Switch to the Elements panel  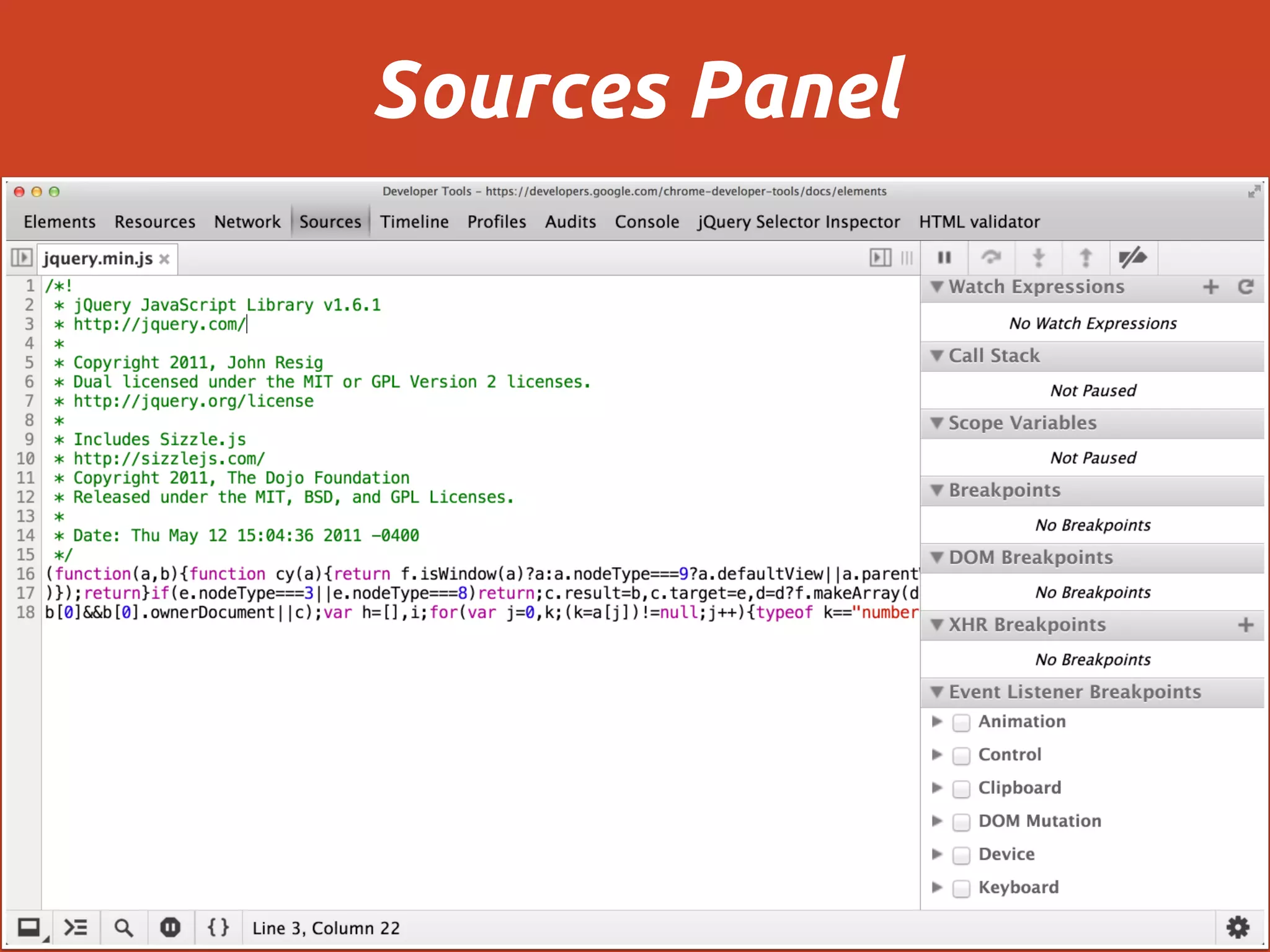pos(60,222)
